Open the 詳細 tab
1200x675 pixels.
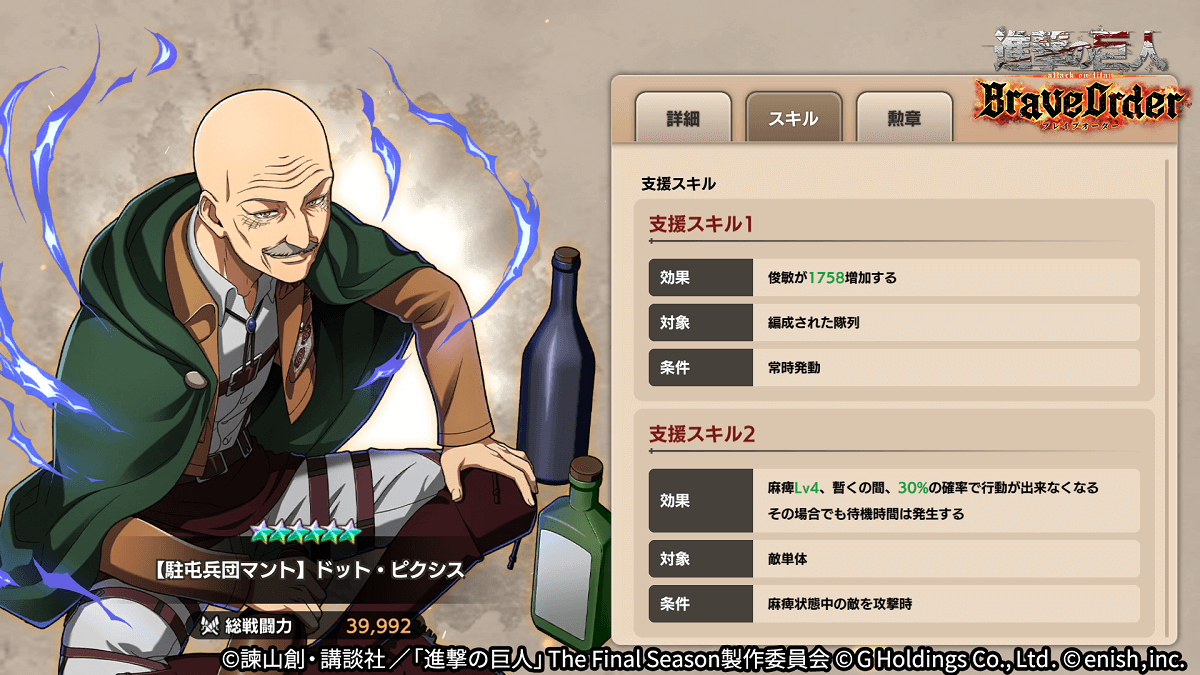tap(683, 117)
